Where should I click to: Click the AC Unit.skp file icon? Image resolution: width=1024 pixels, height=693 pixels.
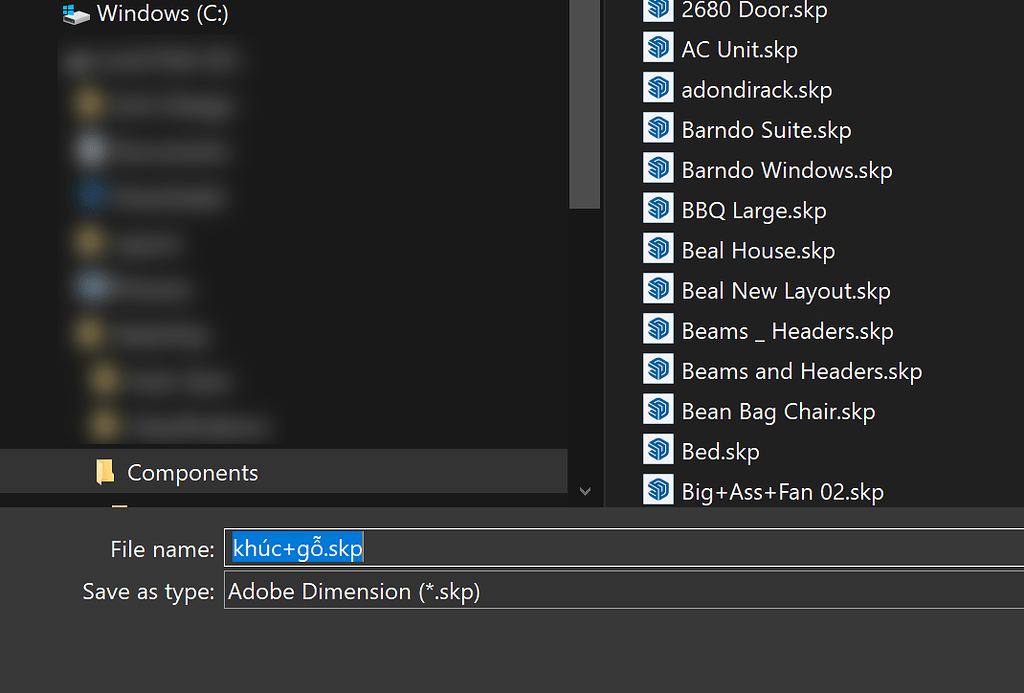coord(658,47)
